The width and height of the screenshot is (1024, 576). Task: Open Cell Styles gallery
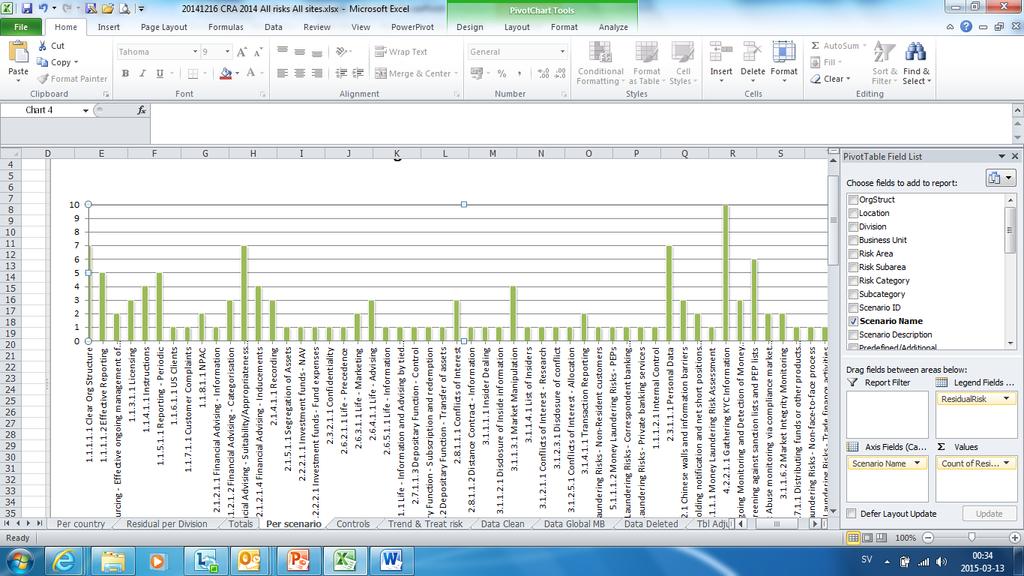click(683, 63)
